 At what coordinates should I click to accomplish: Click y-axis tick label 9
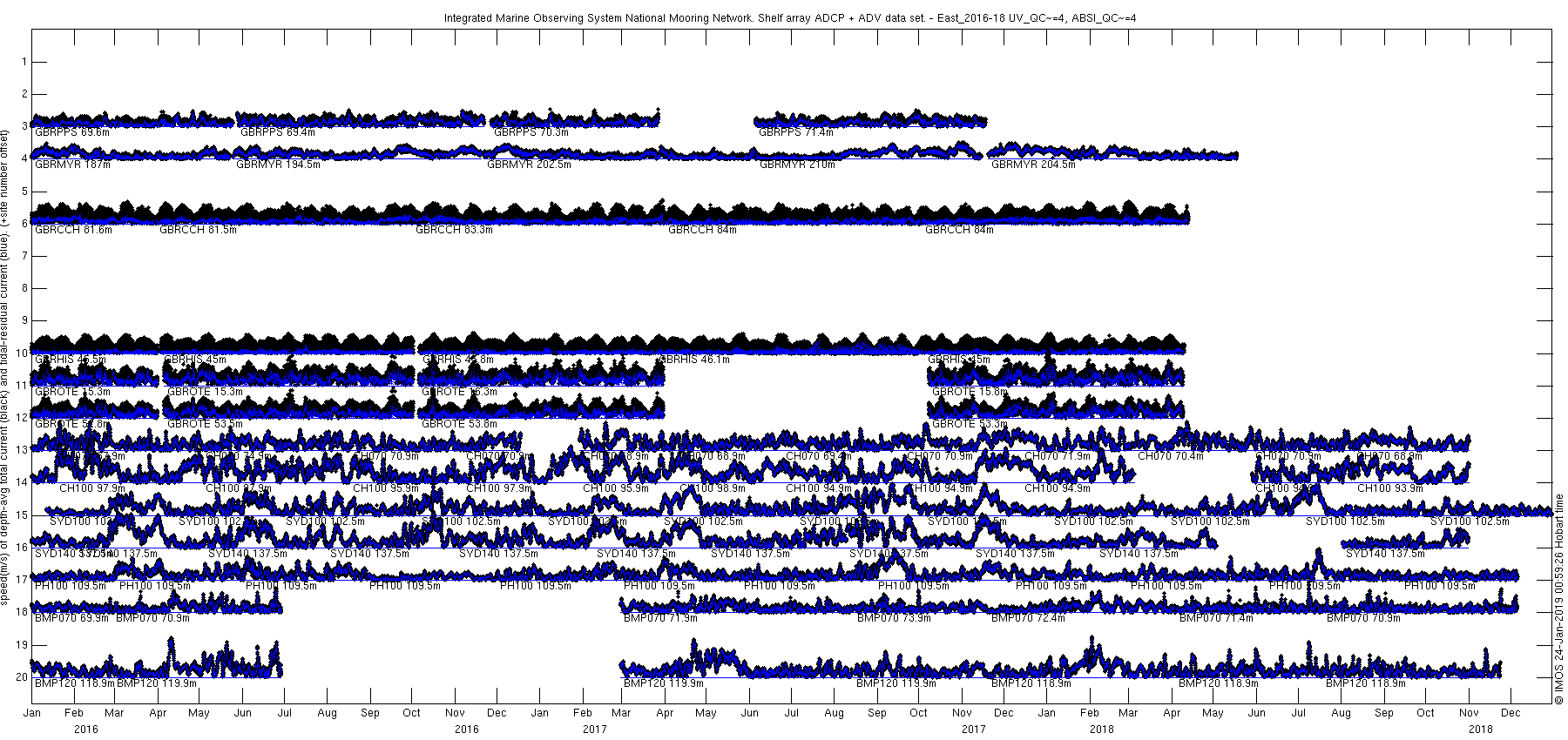pos(24,320)
